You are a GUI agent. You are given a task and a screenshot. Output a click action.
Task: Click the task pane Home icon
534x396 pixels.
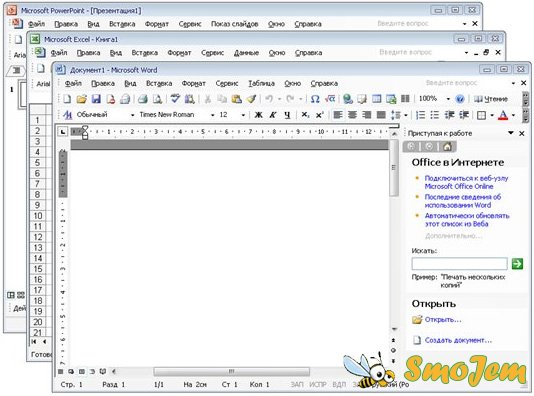click(x=447, y=147)
